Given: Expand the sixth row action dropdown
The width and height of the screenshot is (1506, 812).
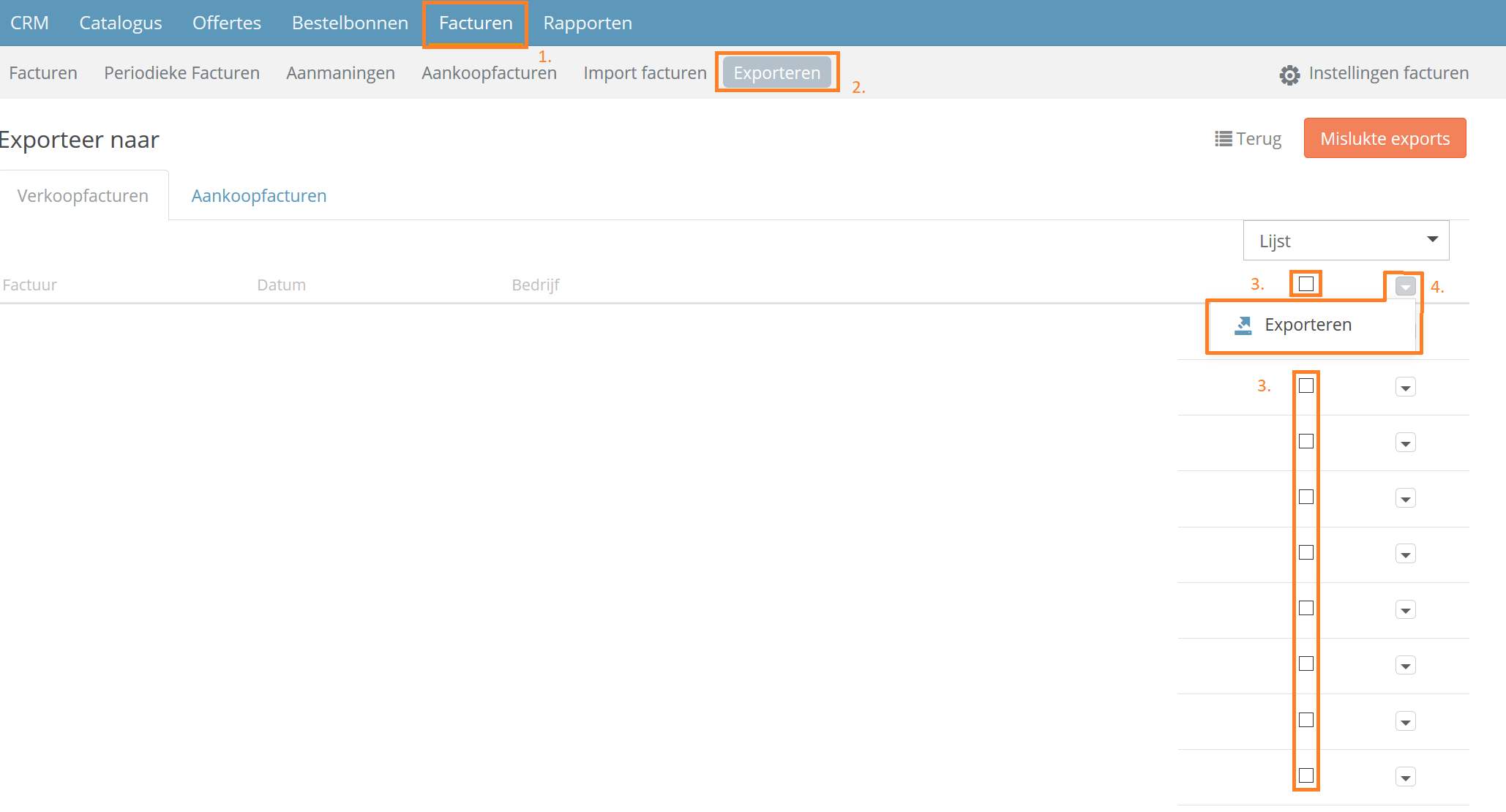Looking at the screenshot, I should (x=1405, y=665).
